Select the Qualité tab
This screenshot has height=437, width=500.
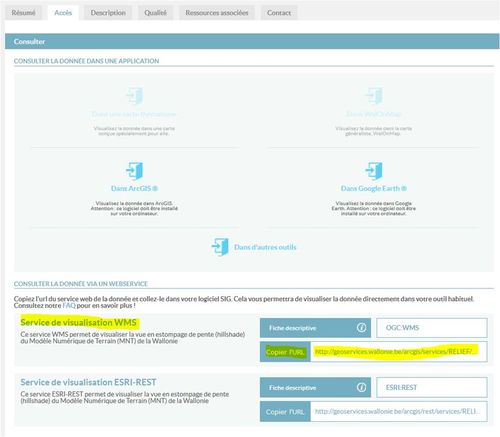(x=155, y=13)
